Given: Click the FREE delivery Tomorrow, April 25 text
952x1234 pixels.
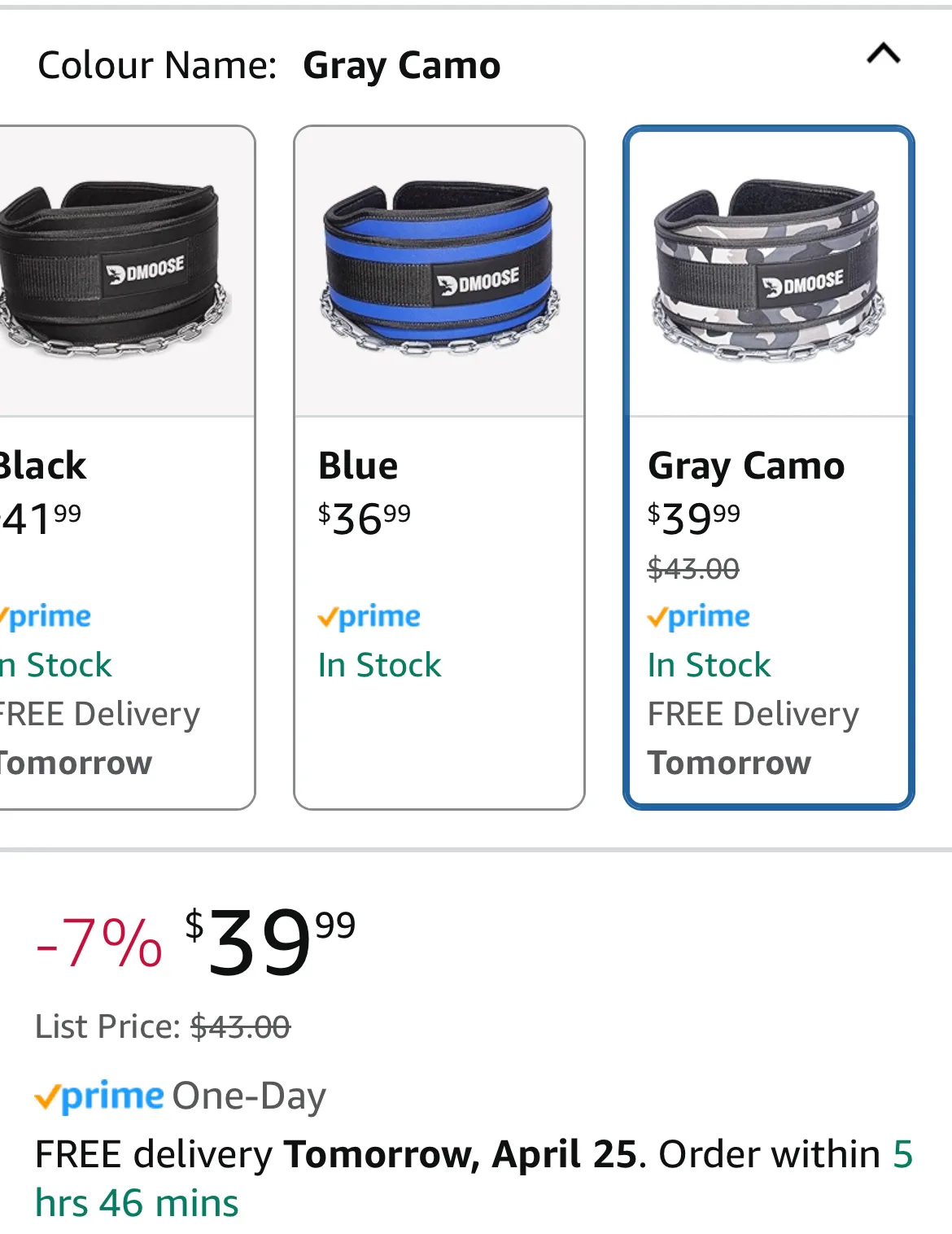Looking at the screenshot, I should pos(336,1154).
